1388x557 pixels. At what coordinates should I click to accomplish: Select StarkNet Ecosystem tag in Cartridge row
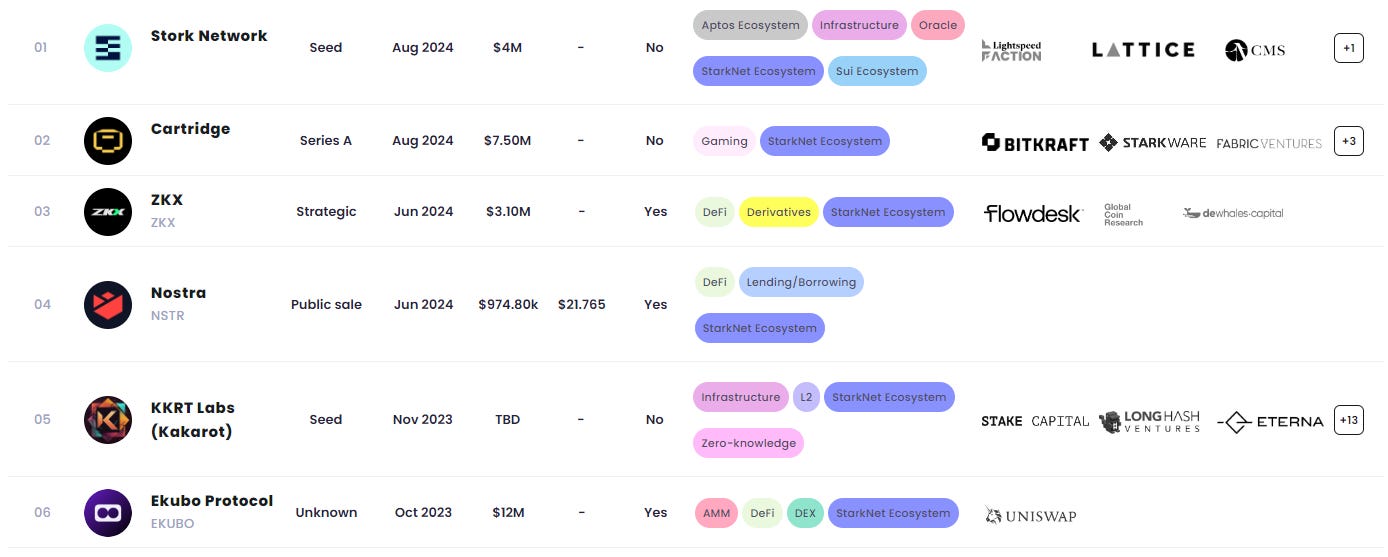[824, 141]
